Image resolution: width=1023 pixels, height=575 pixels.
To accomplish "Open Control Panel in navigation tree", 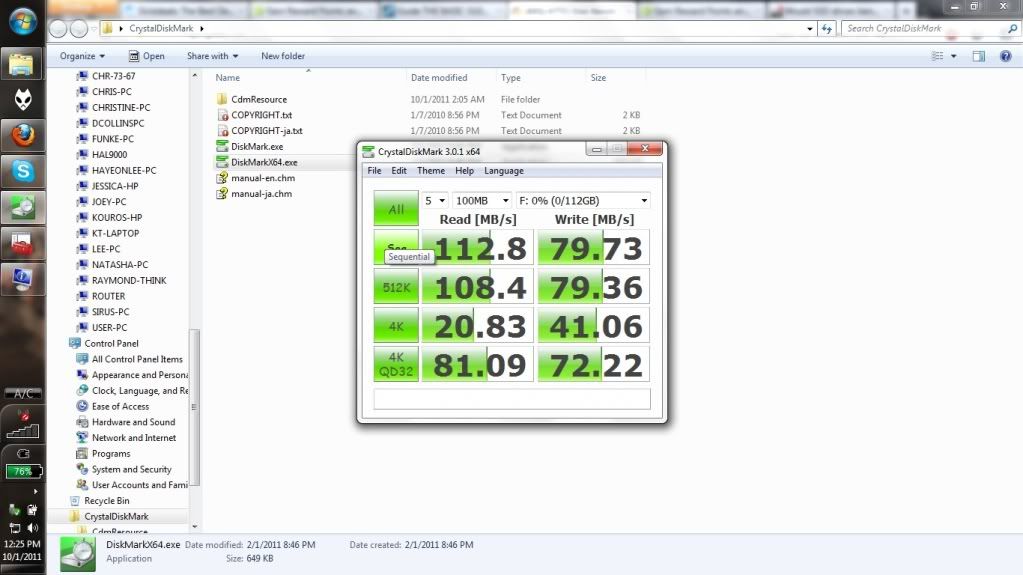I will pyautogui.click(x=111, y=343).
